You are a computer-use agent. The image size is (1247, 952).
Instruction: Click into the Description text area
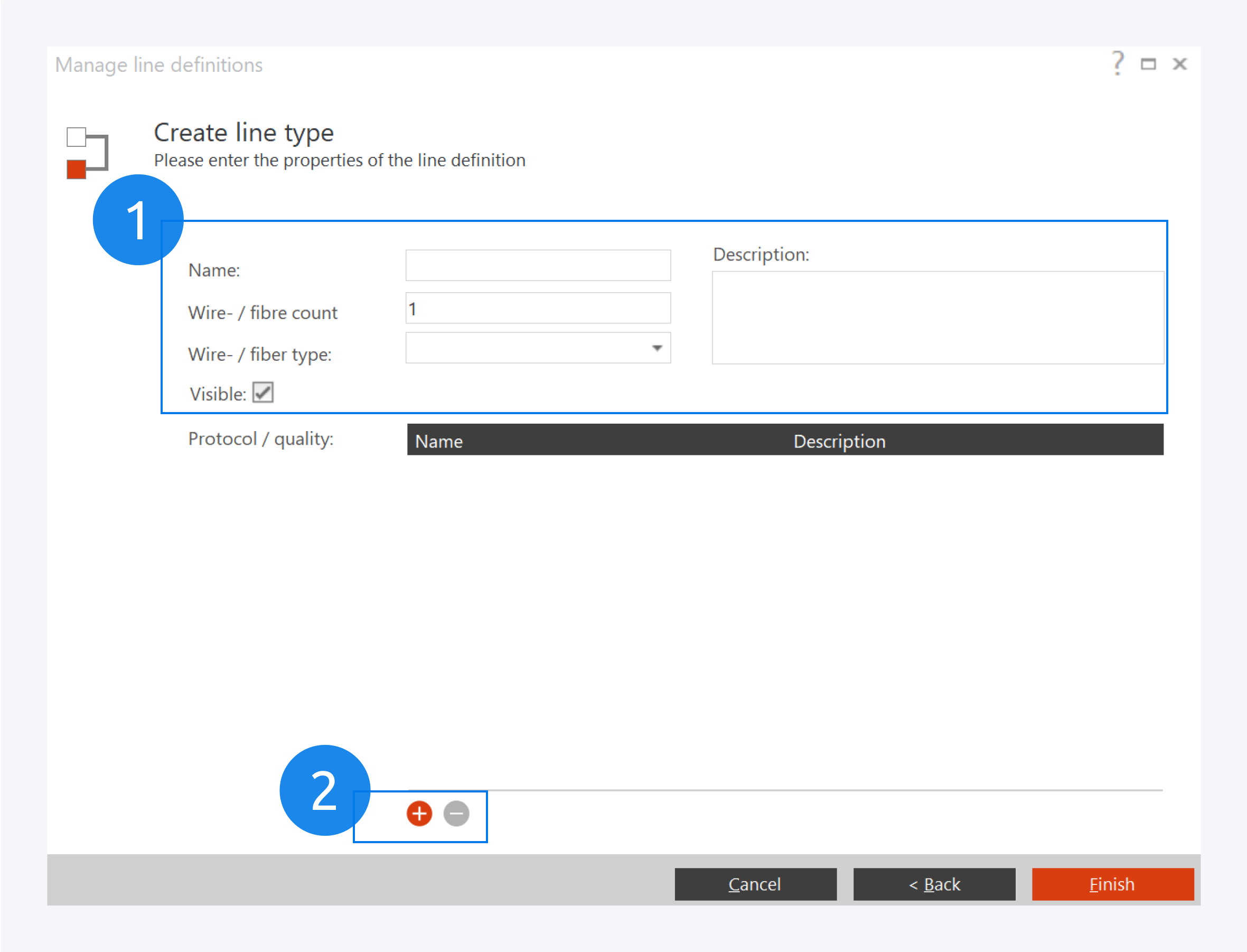click(x=937, y=318)
